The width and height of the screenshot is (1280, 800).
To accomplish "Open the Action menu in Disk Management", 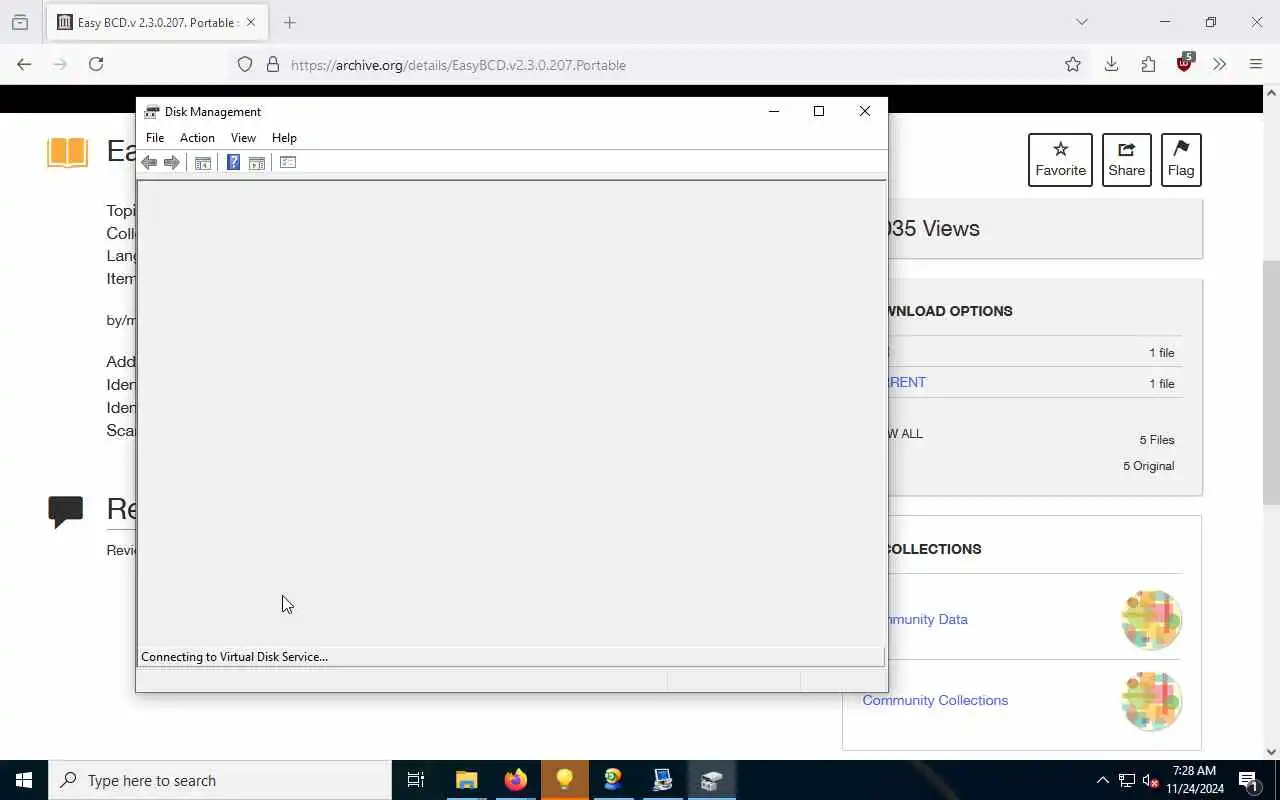I will click(x=197, y=138).
